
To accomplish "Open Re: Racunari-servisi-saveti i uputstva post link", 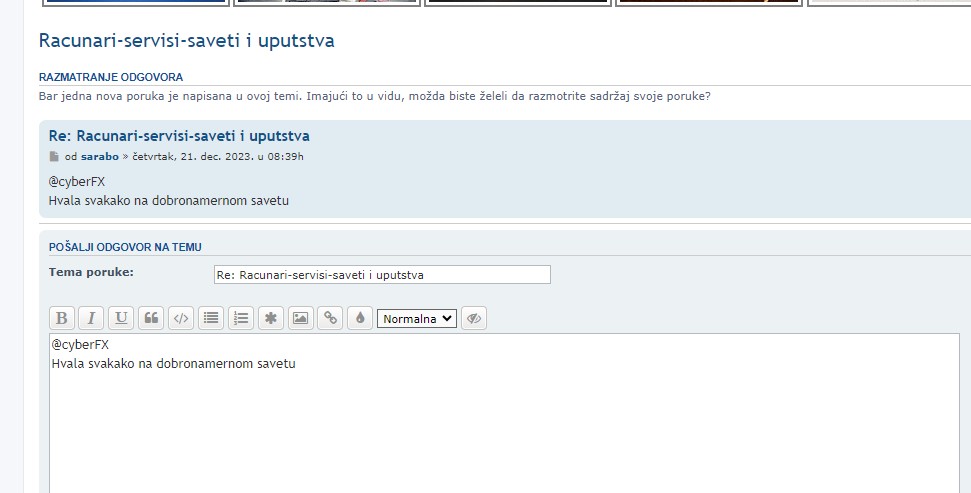I will 179,136.
